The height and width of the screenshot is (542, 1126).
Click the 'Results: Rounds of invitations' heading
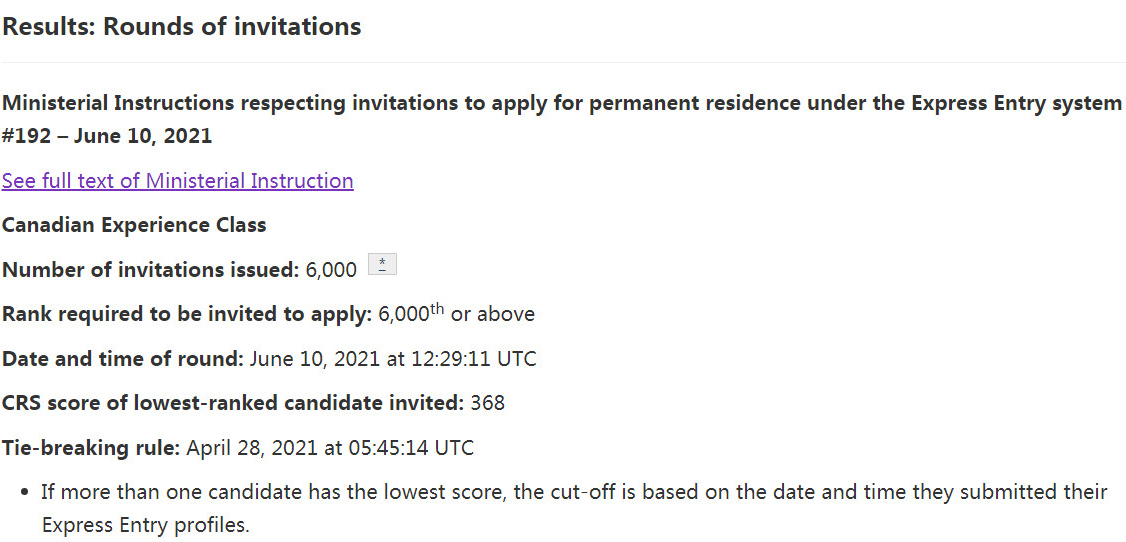[181, 27]
